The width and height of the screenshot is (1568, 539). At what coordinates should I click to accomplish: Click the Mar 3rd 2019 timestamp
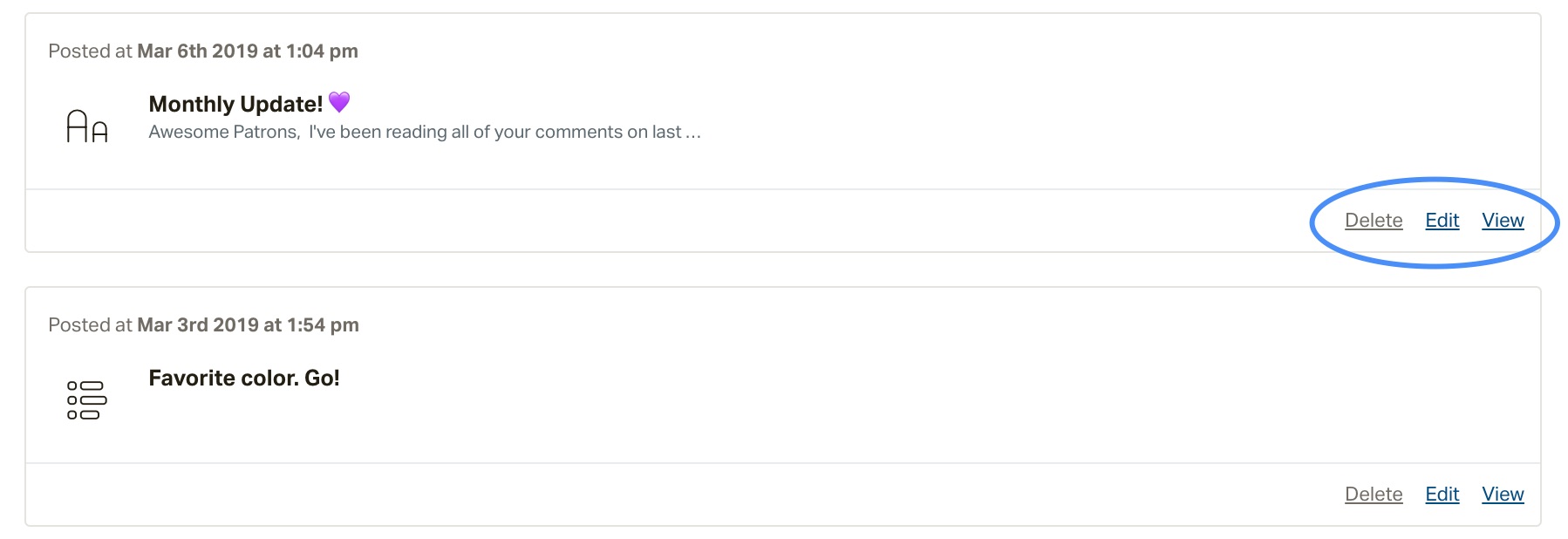pos(248,324)
